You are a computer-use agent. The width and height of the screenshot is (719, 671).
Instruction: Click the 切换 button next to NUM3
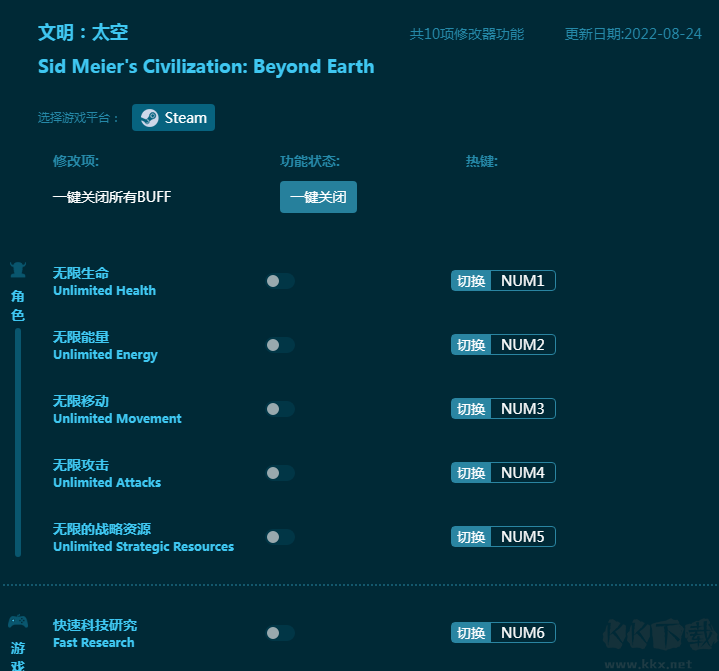pos(471,409)
